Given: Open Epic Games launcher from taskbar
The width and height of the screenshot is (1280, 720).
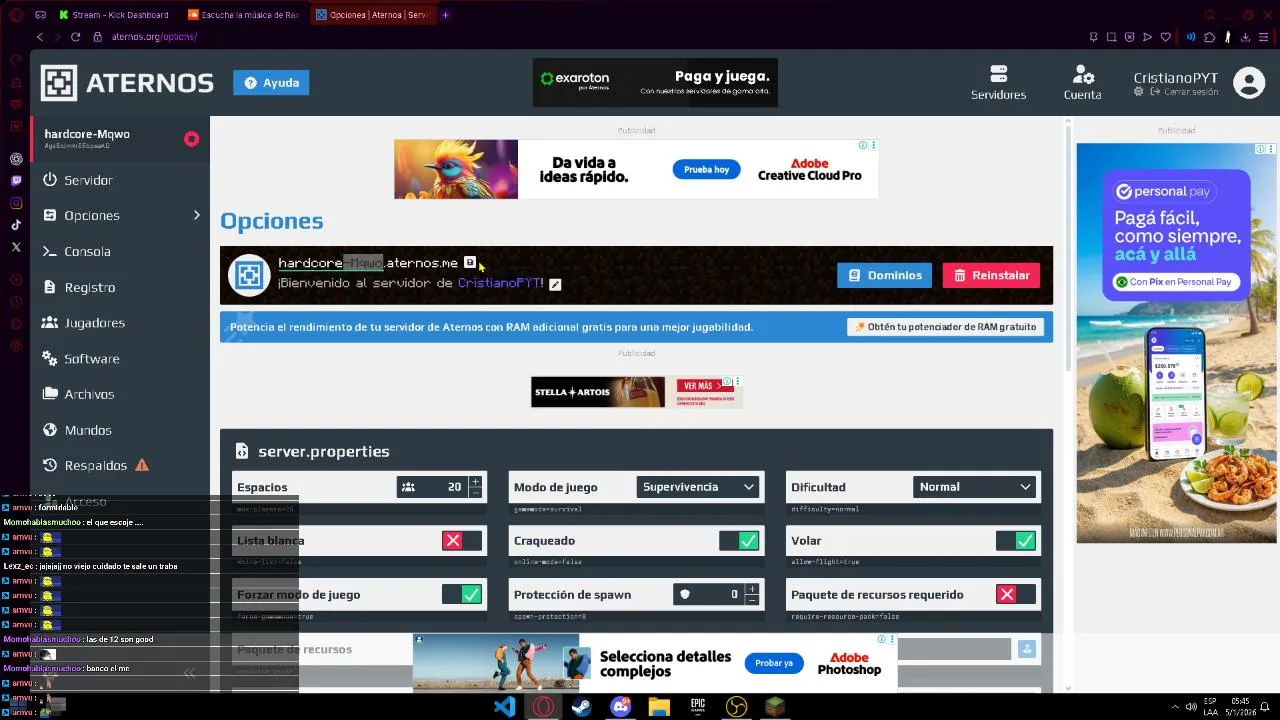Looking at the screenshot, I should 698,707.
